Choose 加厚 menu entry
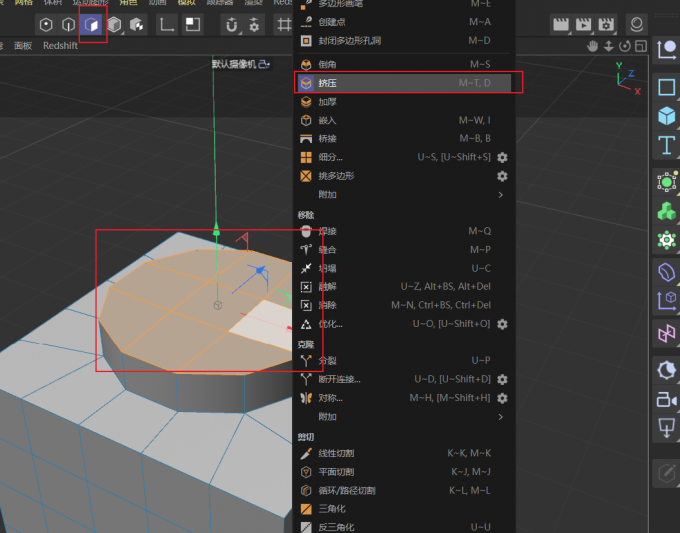The height and width of the screenshot is (533, 680). coord(404,102)
